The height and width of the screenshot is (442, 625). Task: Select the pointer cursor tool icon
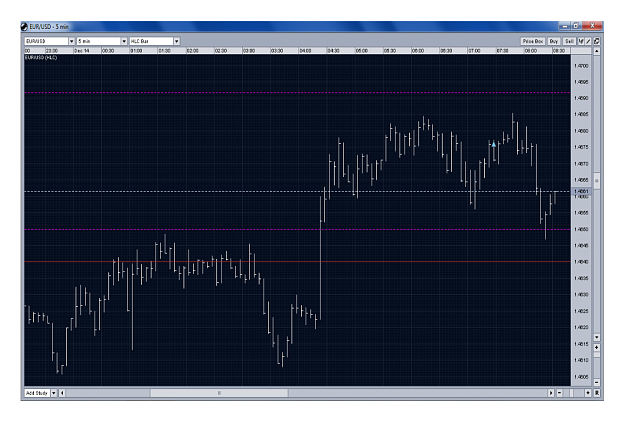(x=581, y=41)
